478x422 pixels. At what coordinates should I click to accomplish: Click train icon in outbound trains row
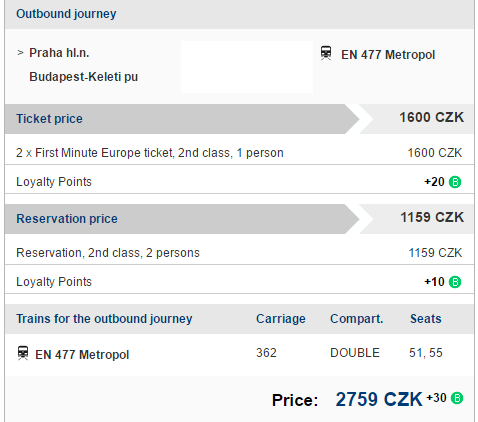tap(23, 353)
